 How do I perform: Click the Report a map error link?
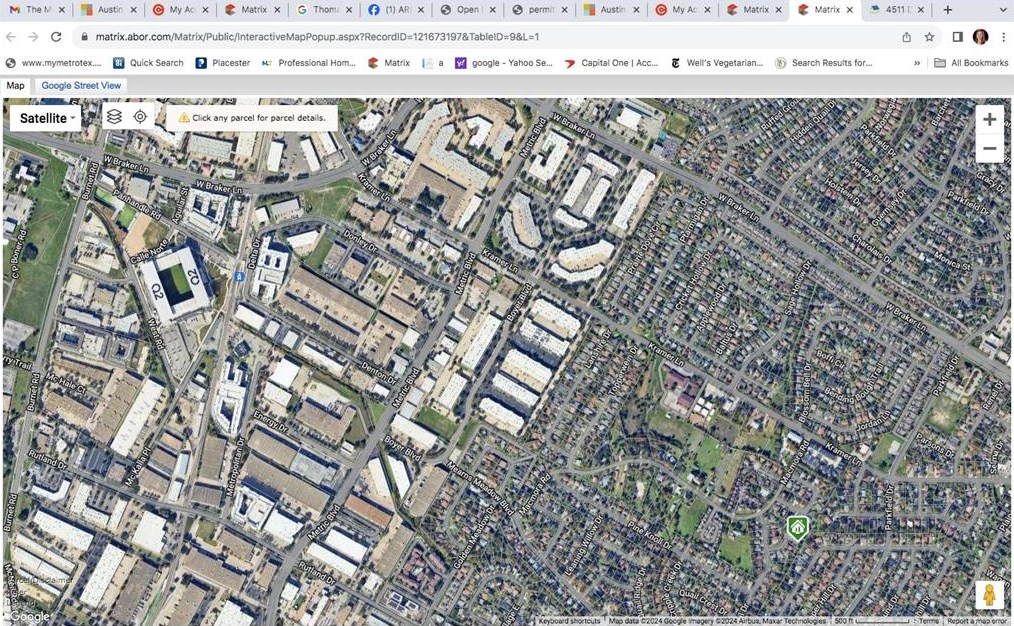pos(977,621)
